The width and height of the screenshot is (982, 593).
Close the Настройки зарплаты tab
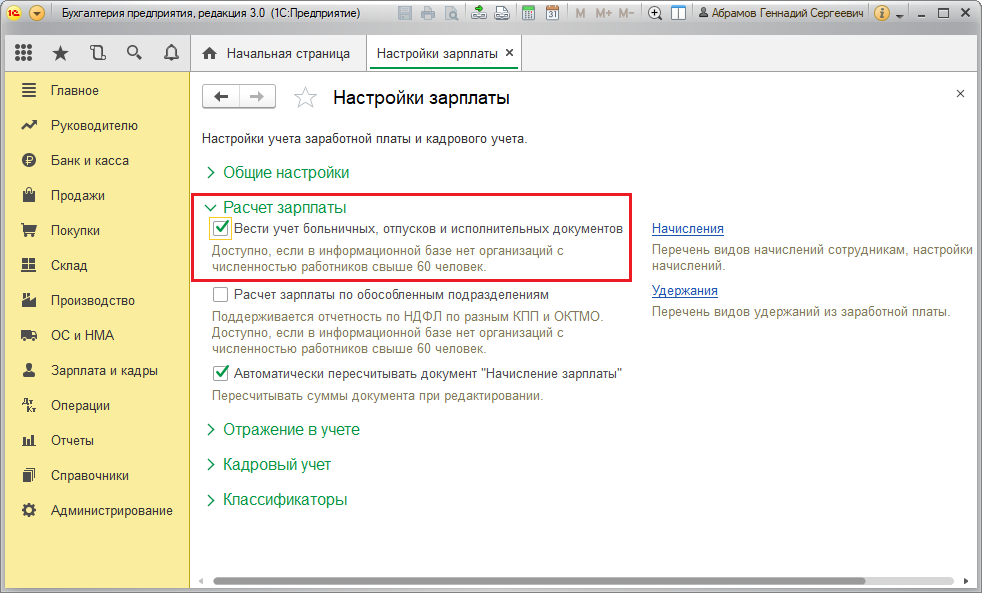(509, 53)
